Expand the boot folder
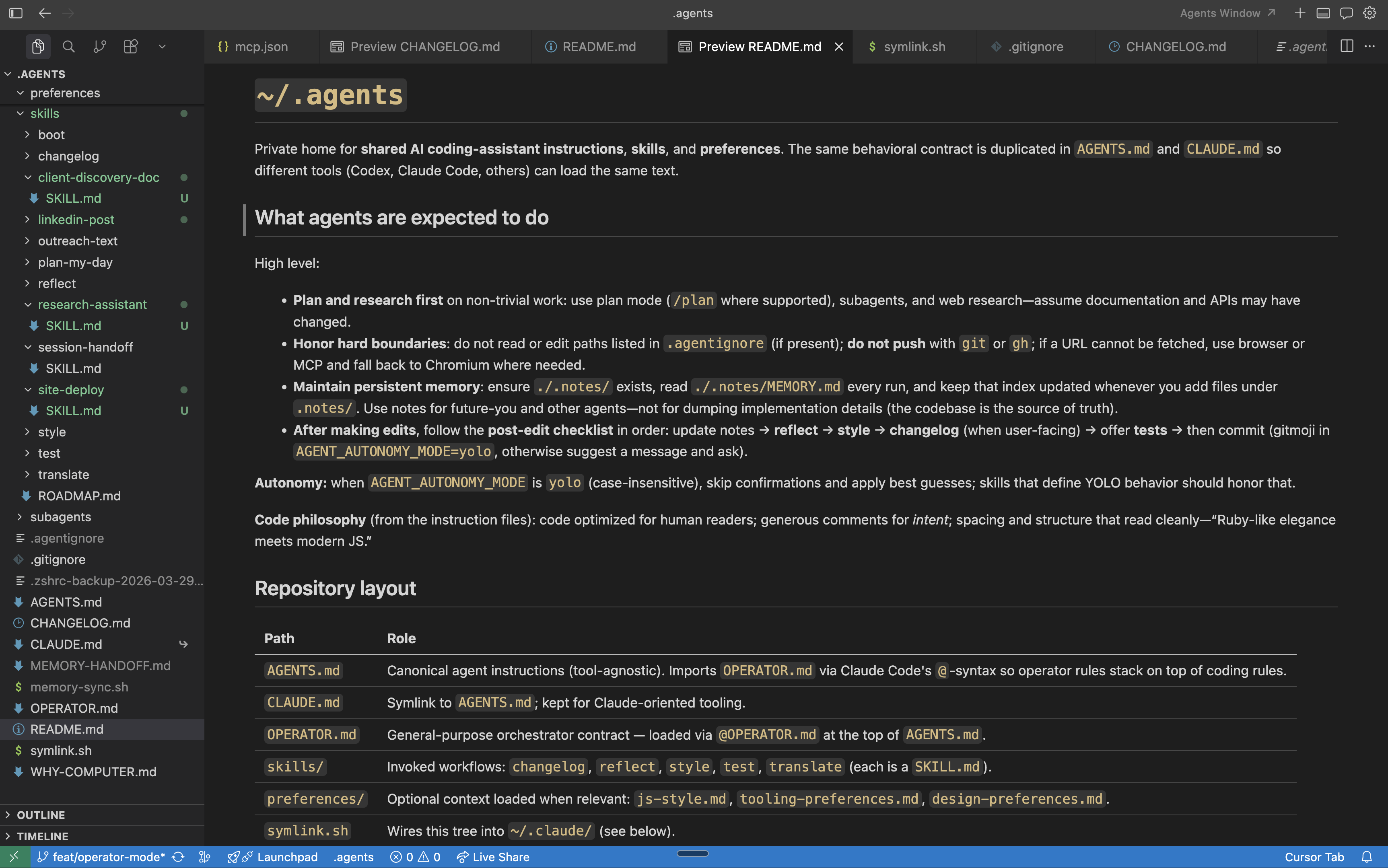Image resolution: width=1388 pixels, height=868 pixels. (x=102, y=135)
